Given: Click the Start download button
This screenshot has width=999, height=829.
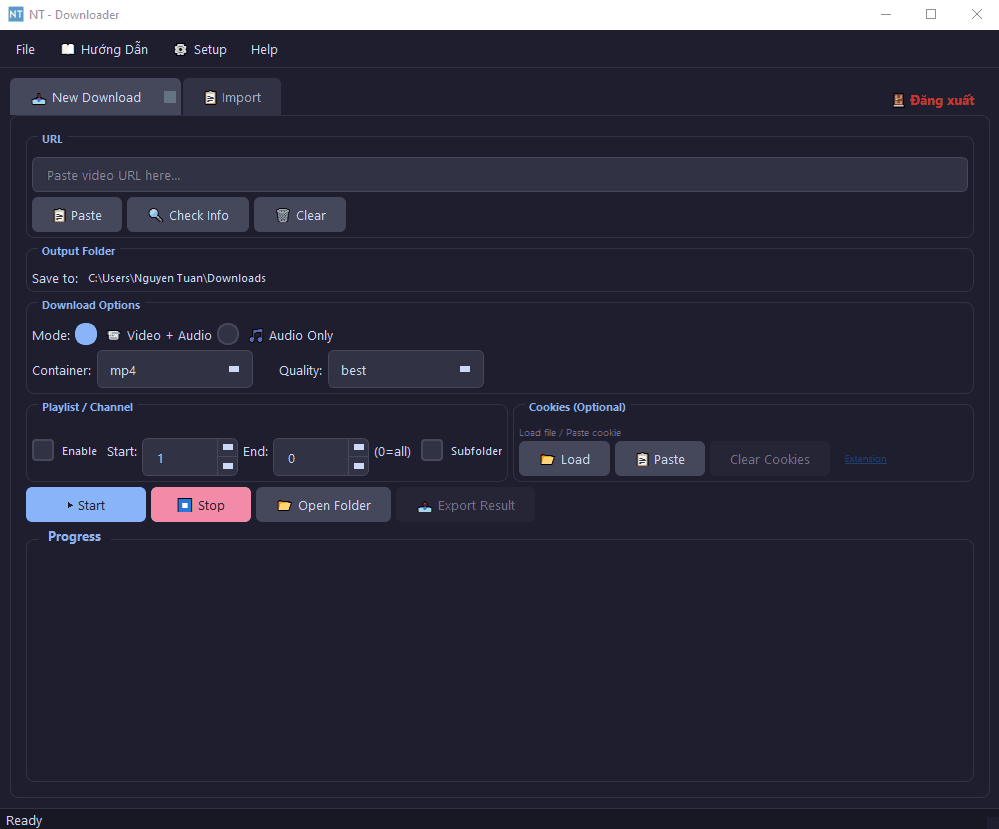Looking at the screenshot, I should coord(86,504).
